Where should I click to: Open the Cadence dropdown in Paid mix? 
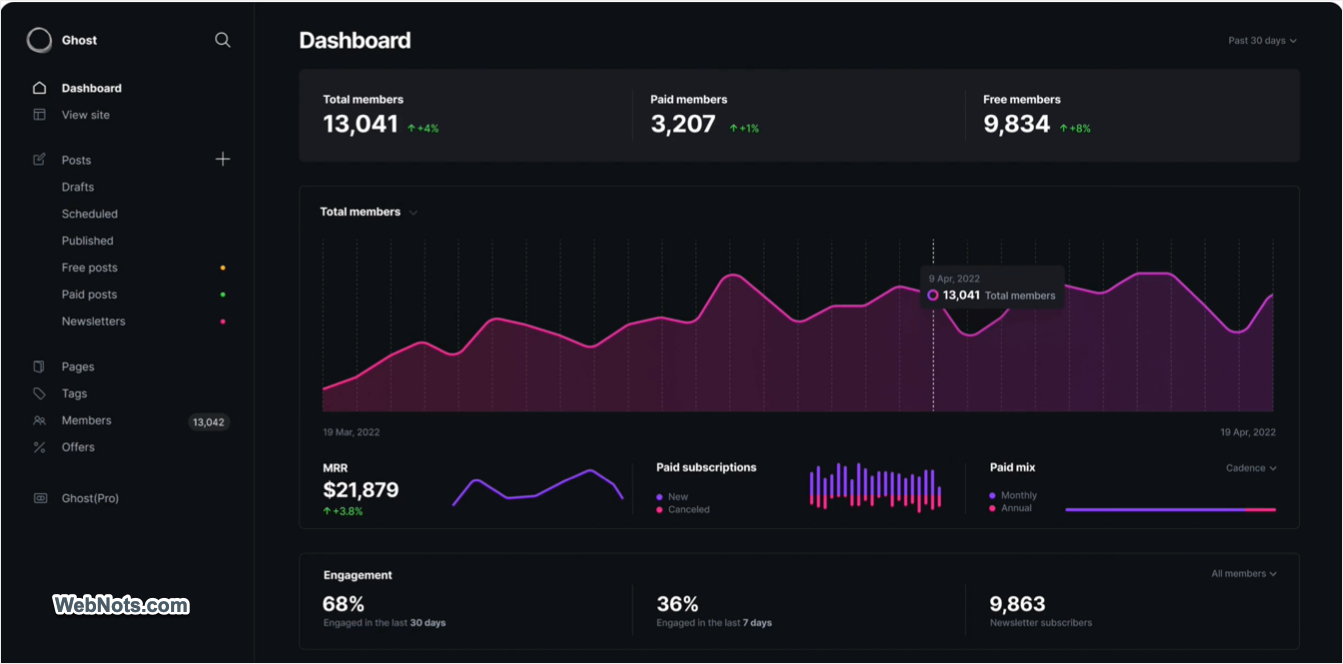[x=1251, y=468]
